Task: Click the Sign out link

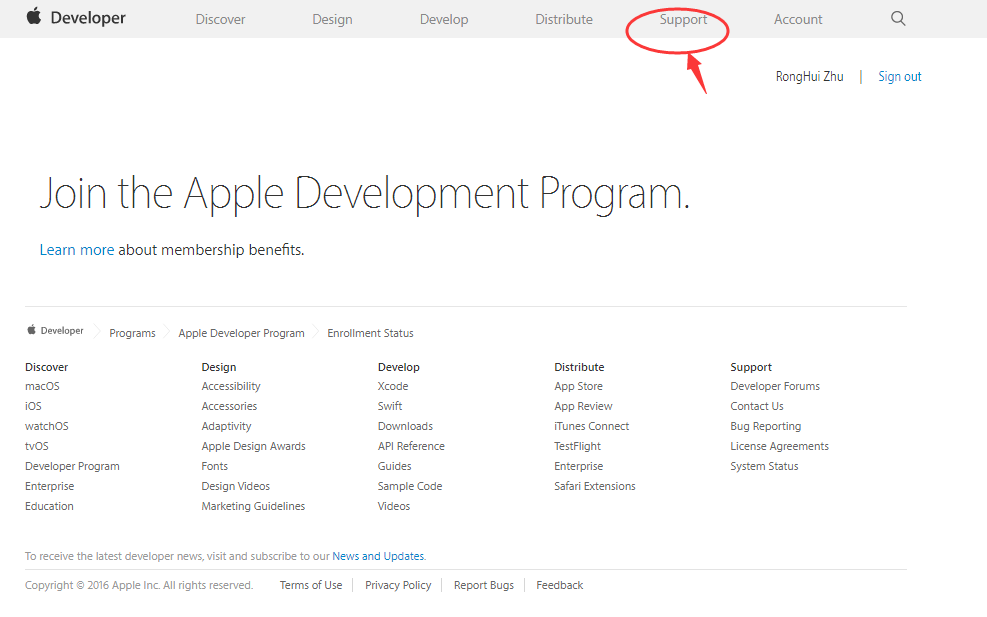Action: [x=899, y=76]
